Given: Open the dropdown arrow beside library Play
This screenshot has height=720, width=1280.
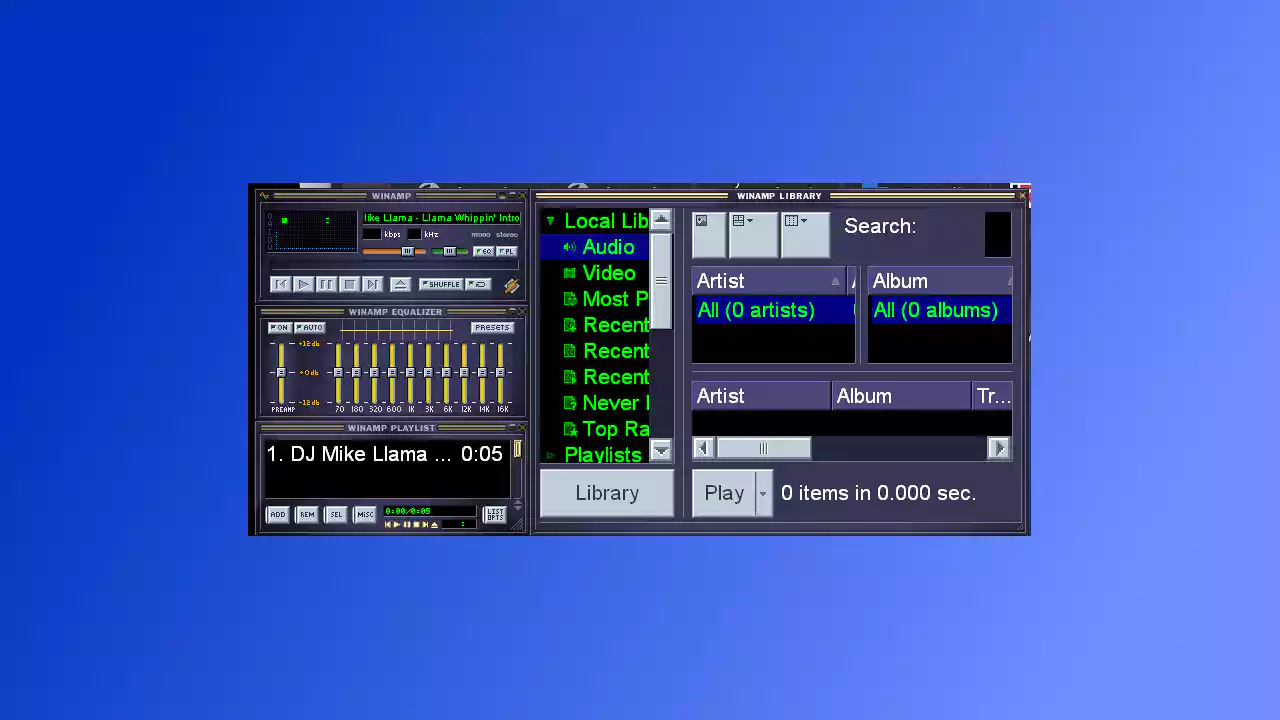Looking at the screenshot, I should (764, 493).
